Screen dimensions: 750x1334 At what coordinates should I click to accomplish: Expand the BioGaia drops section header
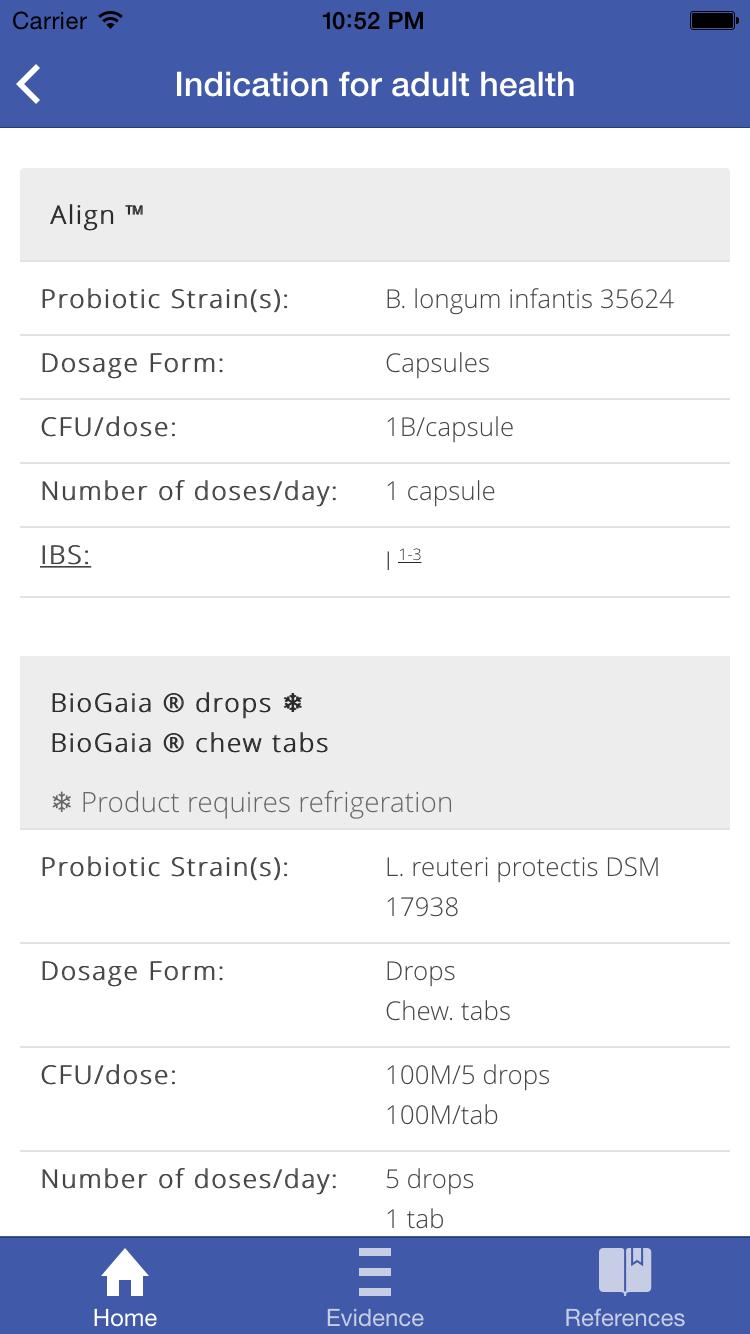pyautogui.click(x=374, y=722)
